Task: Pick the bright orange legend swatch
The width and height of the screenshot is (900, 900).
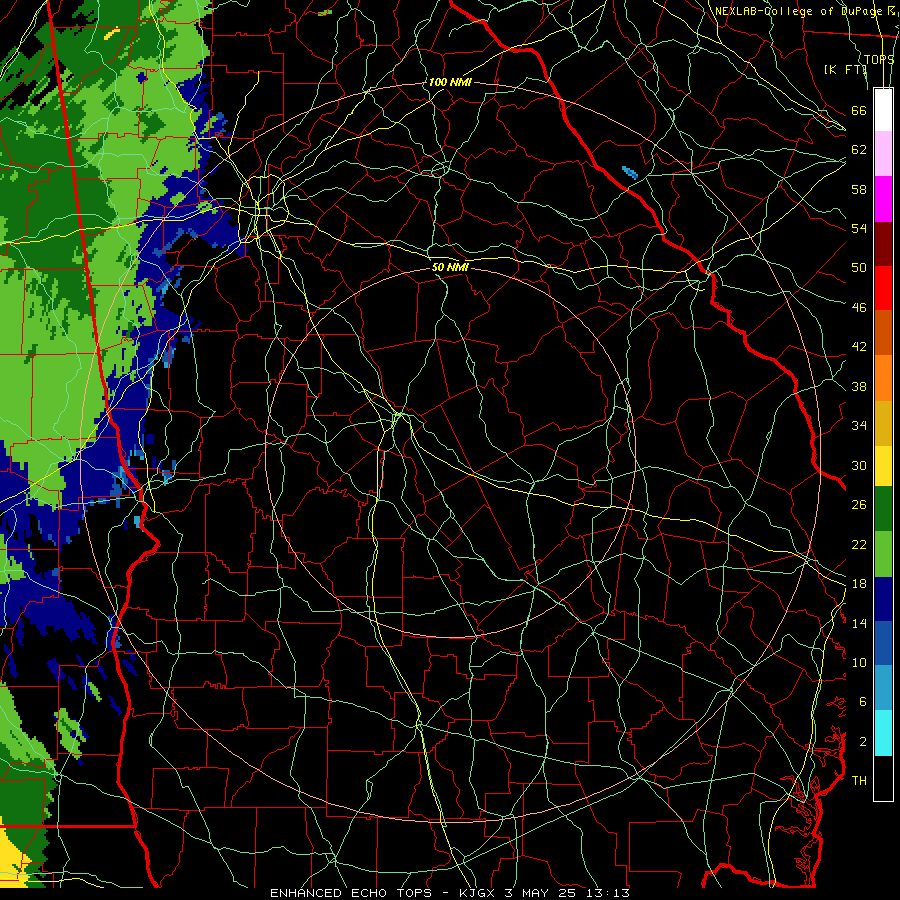Action: (883, 377)
